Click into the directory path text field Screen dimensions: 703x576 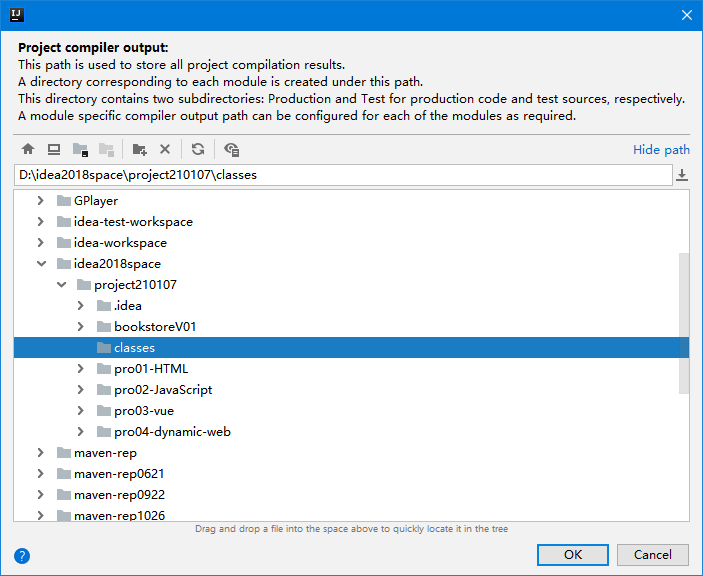(x=343, y=175)
